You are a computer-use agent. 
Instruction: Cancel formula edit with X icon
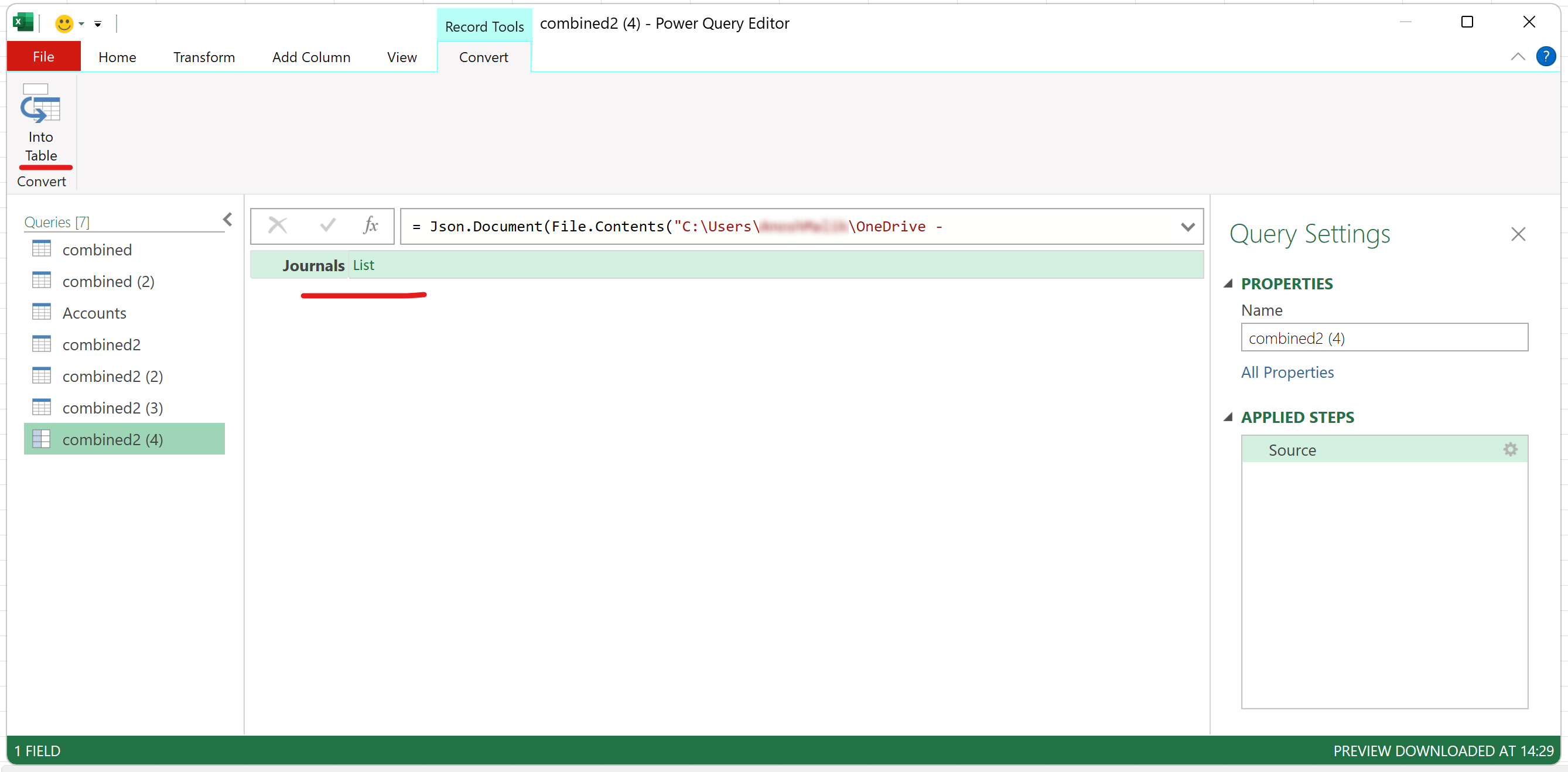278,226
